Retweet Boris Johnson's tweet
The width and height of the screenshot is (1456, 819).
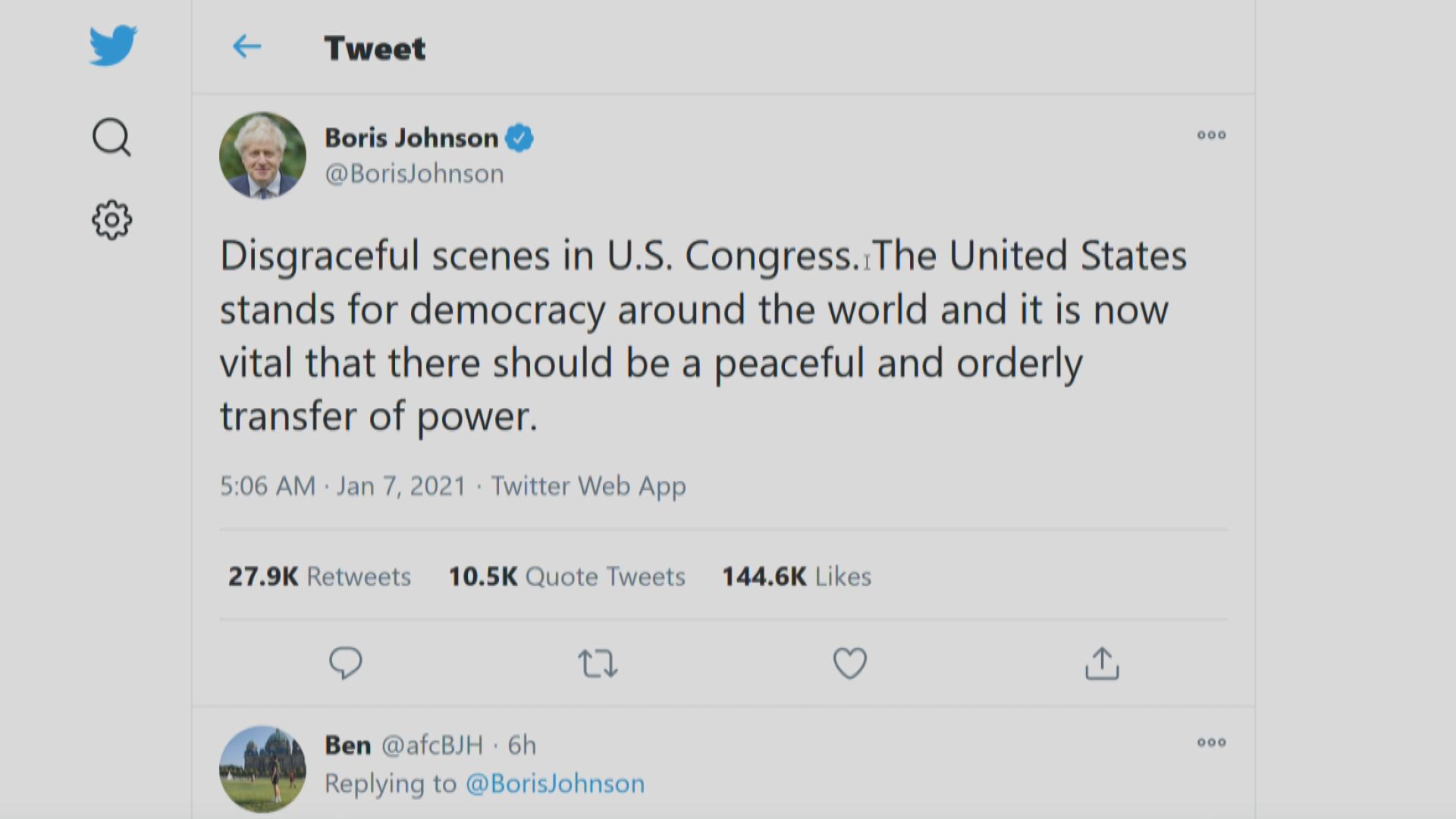pos(598,664)
